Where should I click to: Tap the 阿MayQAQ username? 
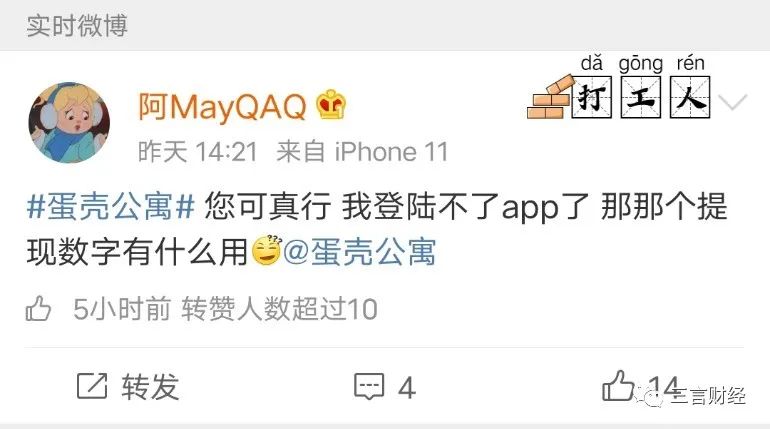coord(222,107)
